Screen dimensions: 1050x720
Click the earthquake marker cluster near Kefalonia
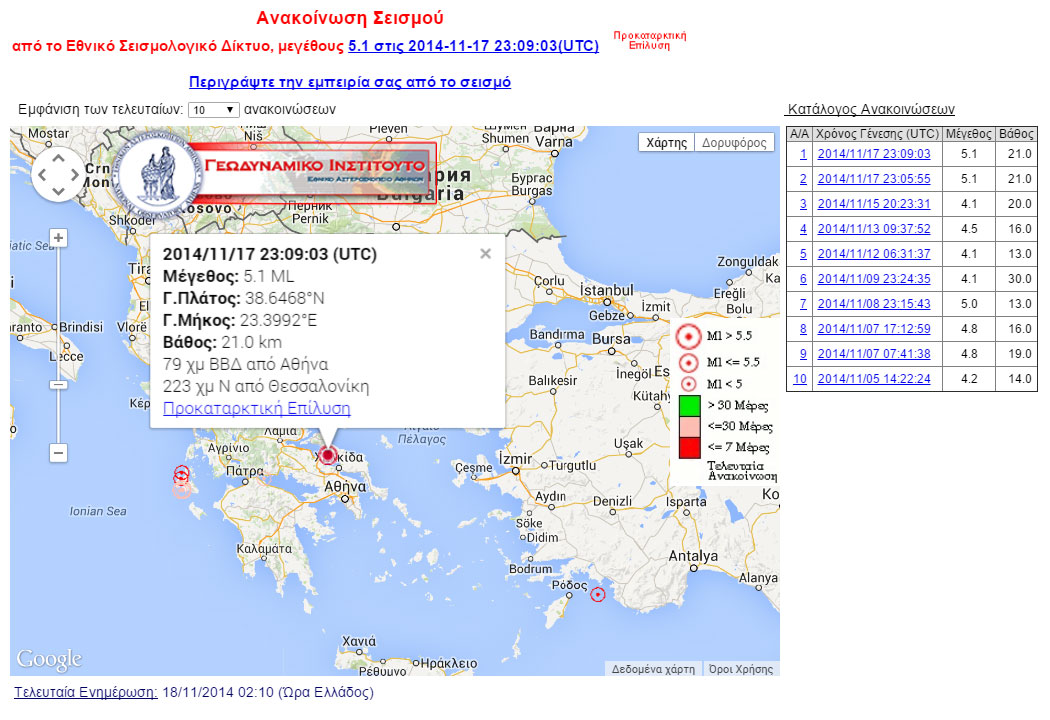(x=181, y=480)
